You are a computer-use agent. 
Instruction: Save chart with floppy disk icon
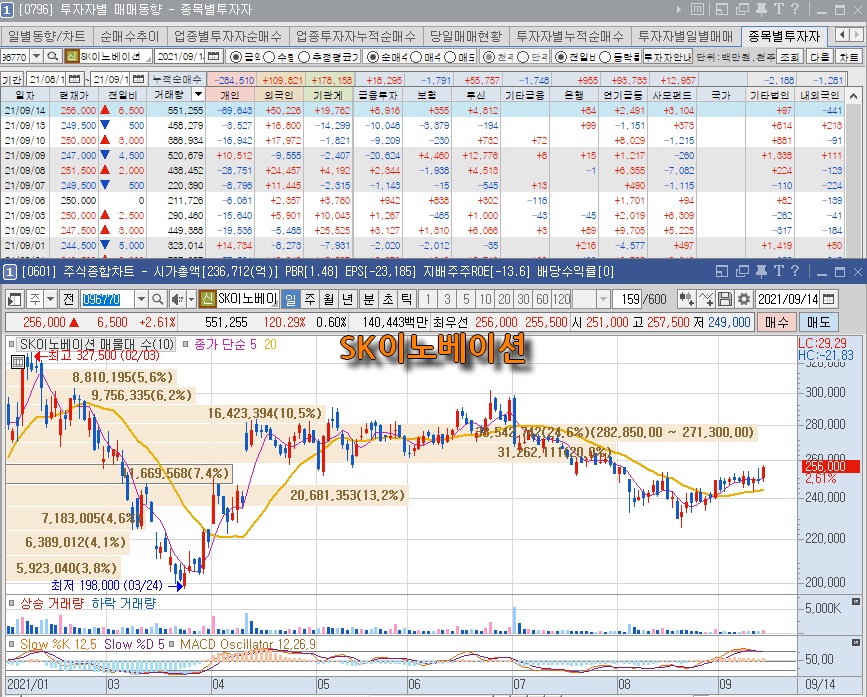tap(724, 300)
